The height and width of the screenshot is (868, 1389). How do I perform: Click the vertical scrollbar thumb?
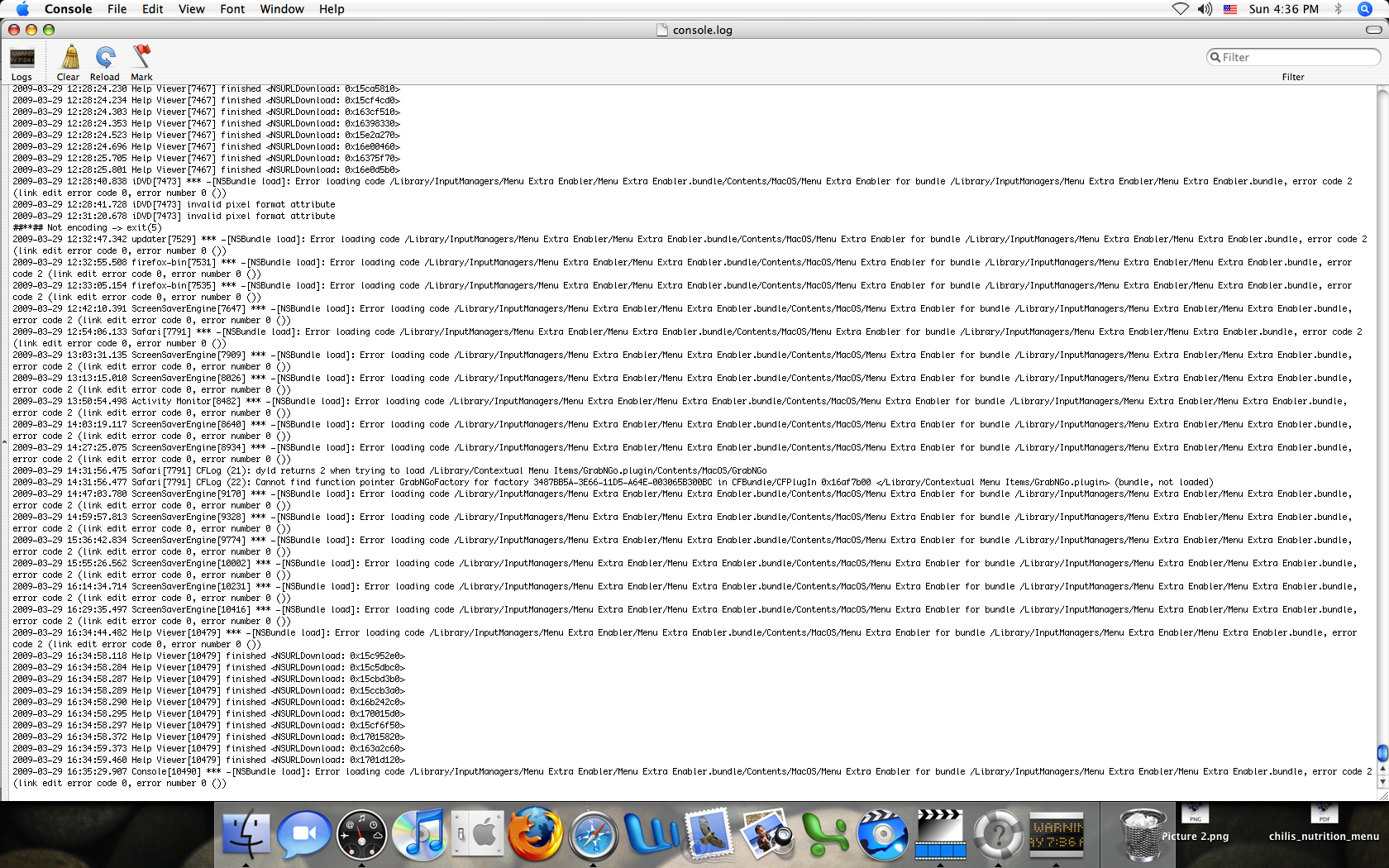[1382, 753]
